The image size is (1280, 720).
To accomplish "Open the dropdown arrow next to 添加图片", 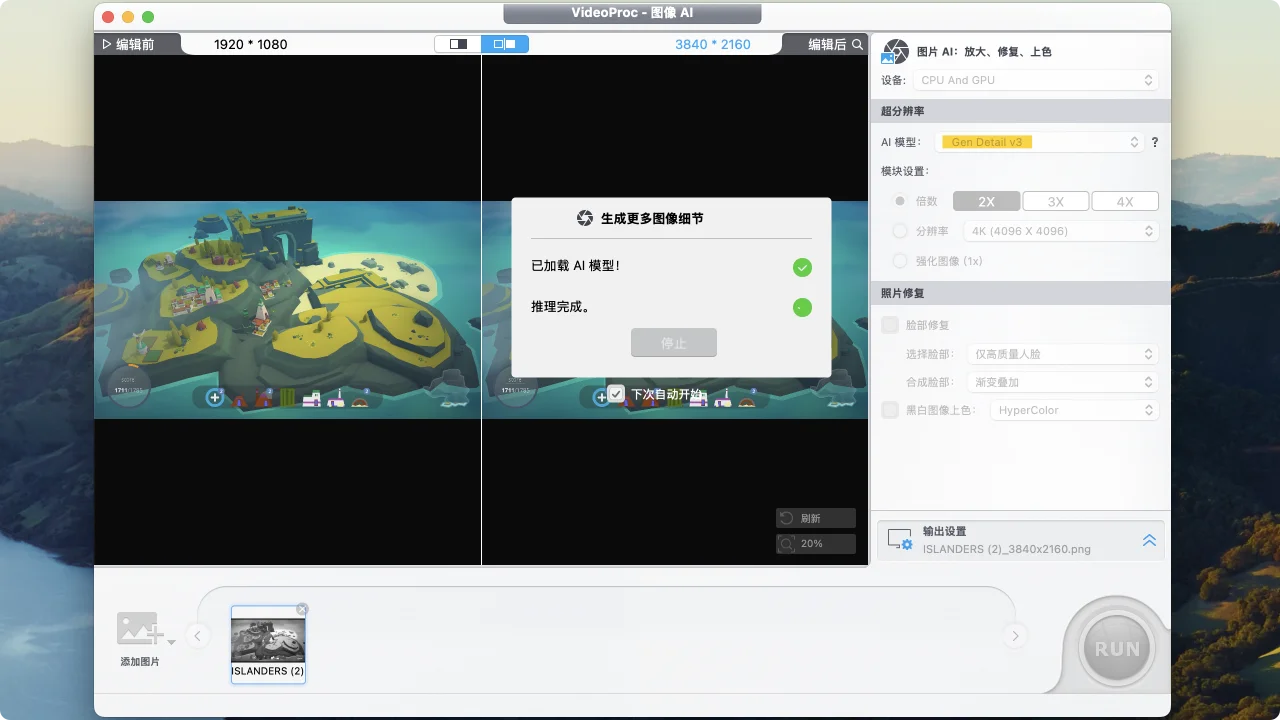I will click(171, 642).
